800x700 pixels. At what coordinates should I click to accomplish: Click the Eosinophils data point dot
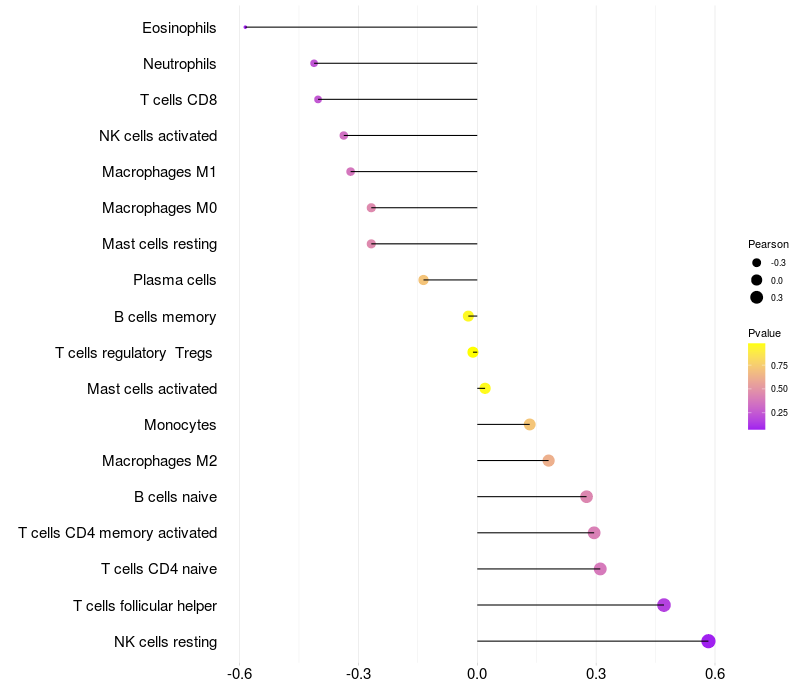pos(245,27)
